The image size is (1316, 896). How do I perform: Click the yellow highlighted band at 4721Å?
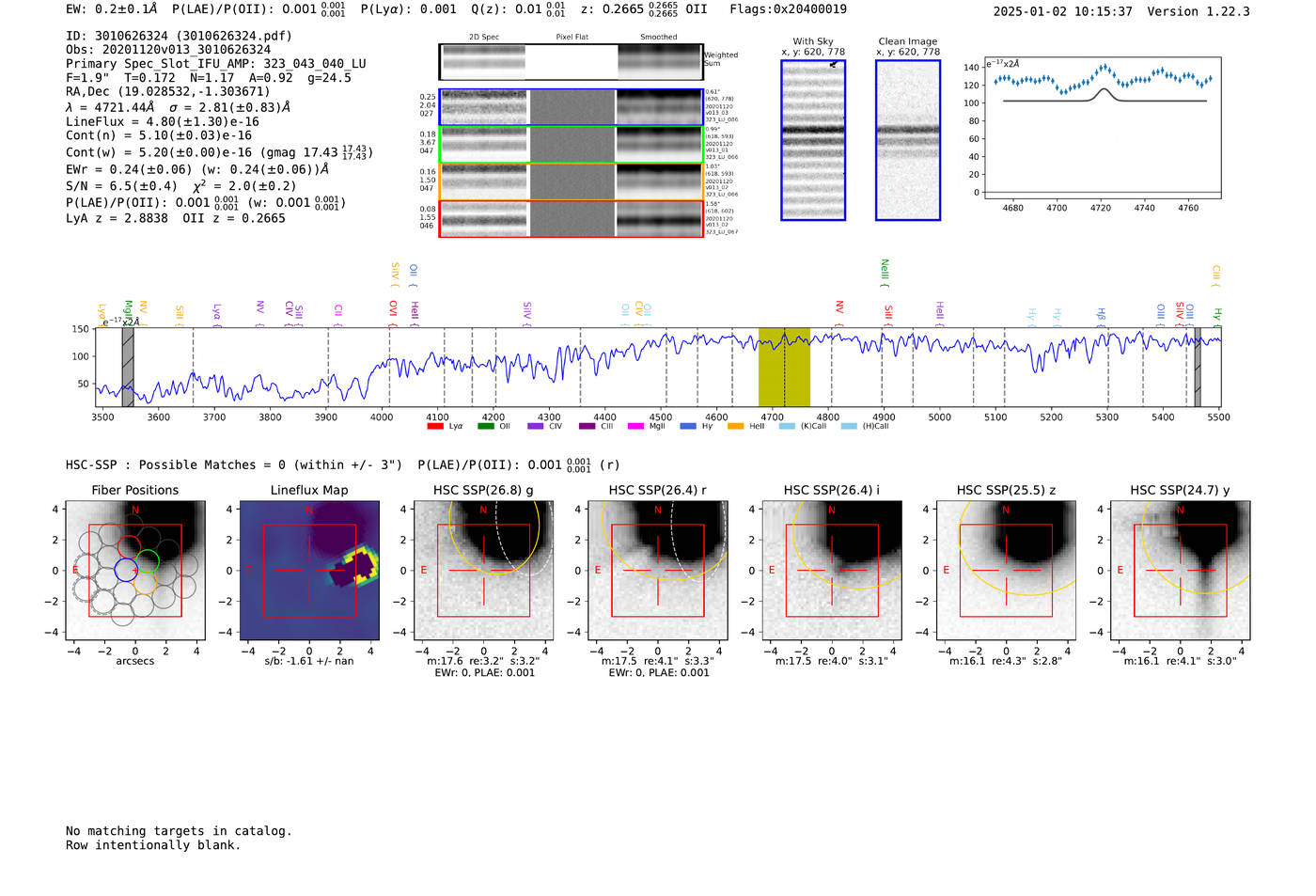(784, 367)
